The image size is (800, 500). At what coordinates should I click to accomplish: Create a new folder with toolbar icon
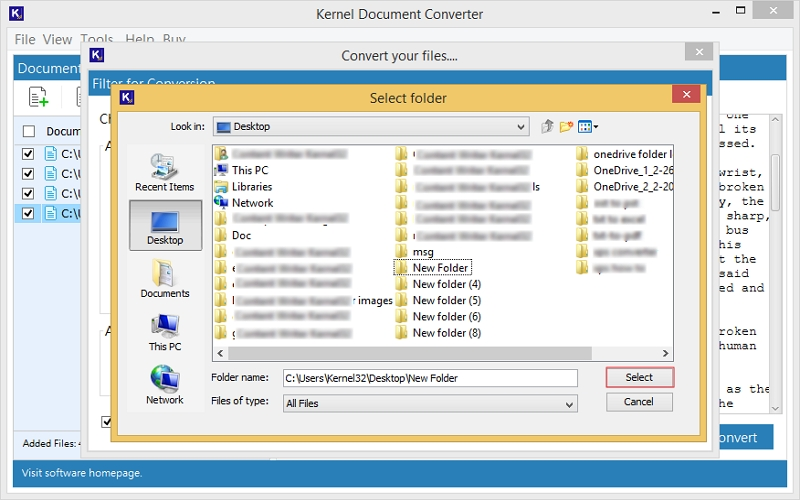[x=566, y=126]
